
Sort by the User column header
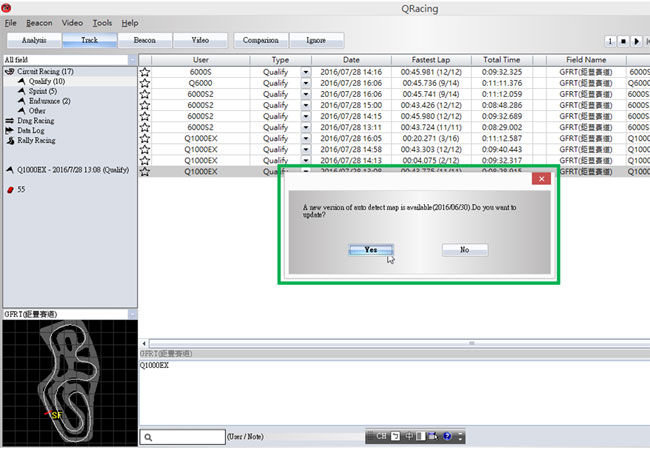201,60
